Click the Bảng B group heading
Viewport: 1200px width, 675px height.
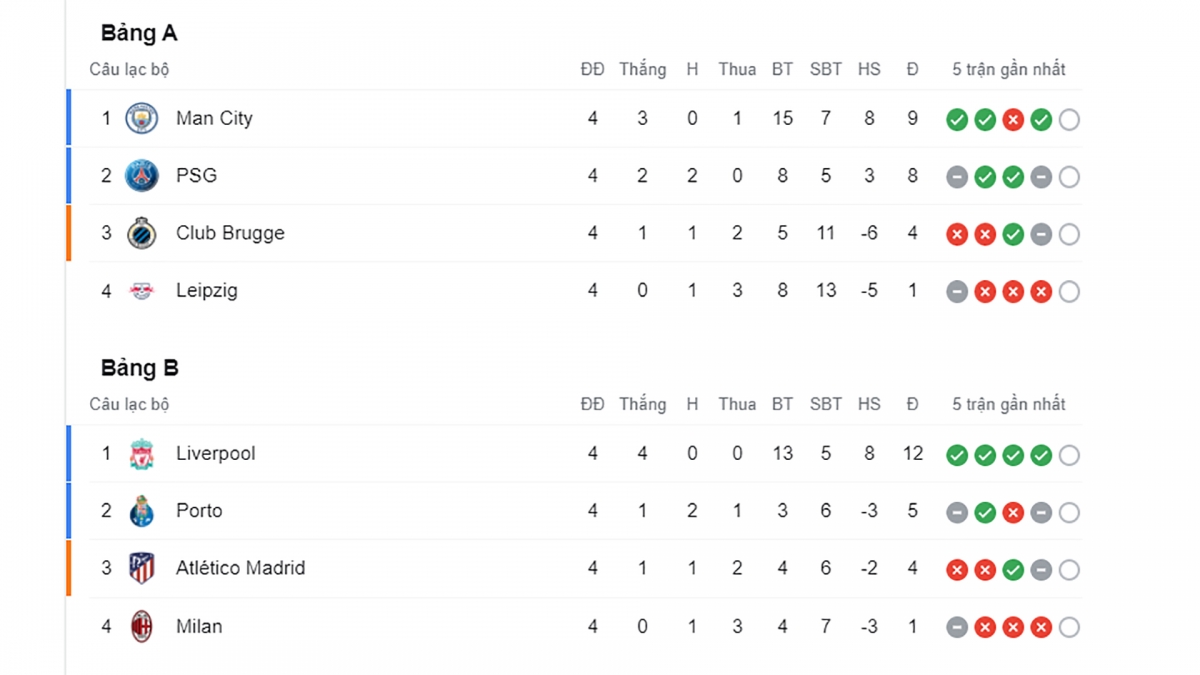tap(139, 368)
